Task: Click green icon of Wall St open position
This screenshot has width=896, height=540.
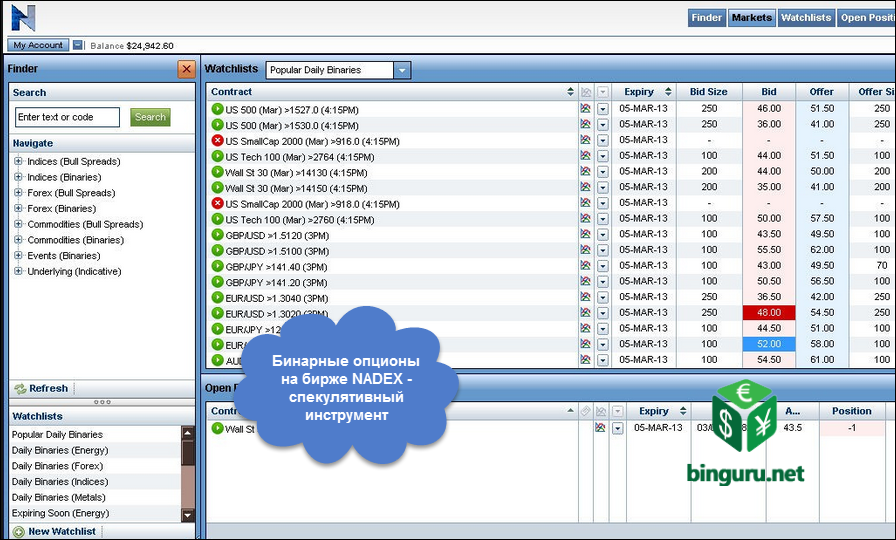Action: click(x=217, y=428)
